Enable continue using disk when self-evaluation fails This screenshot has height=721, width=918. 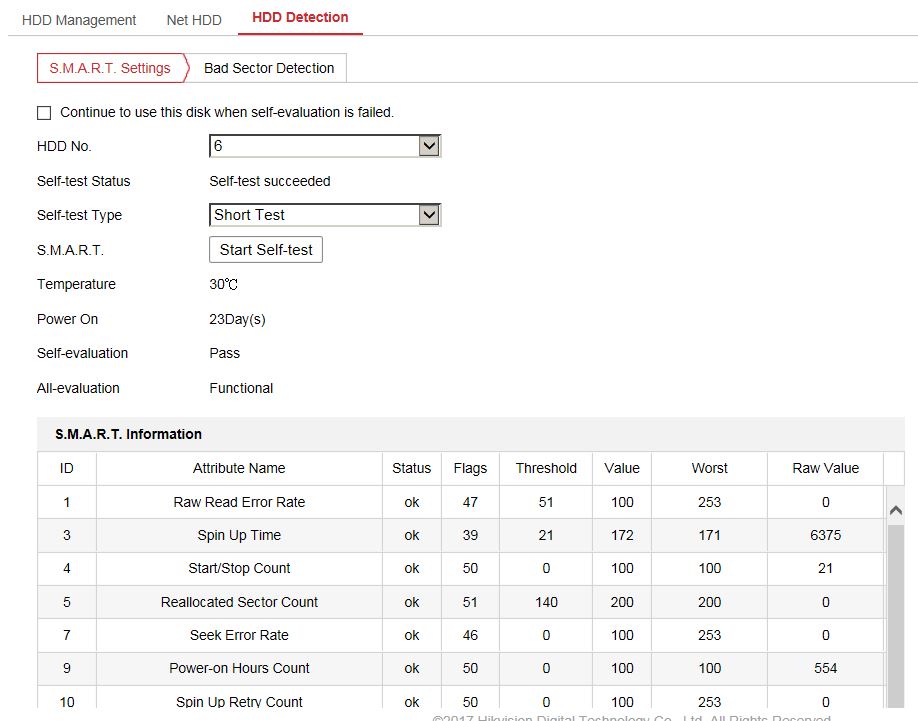click(x=44, y=113)
